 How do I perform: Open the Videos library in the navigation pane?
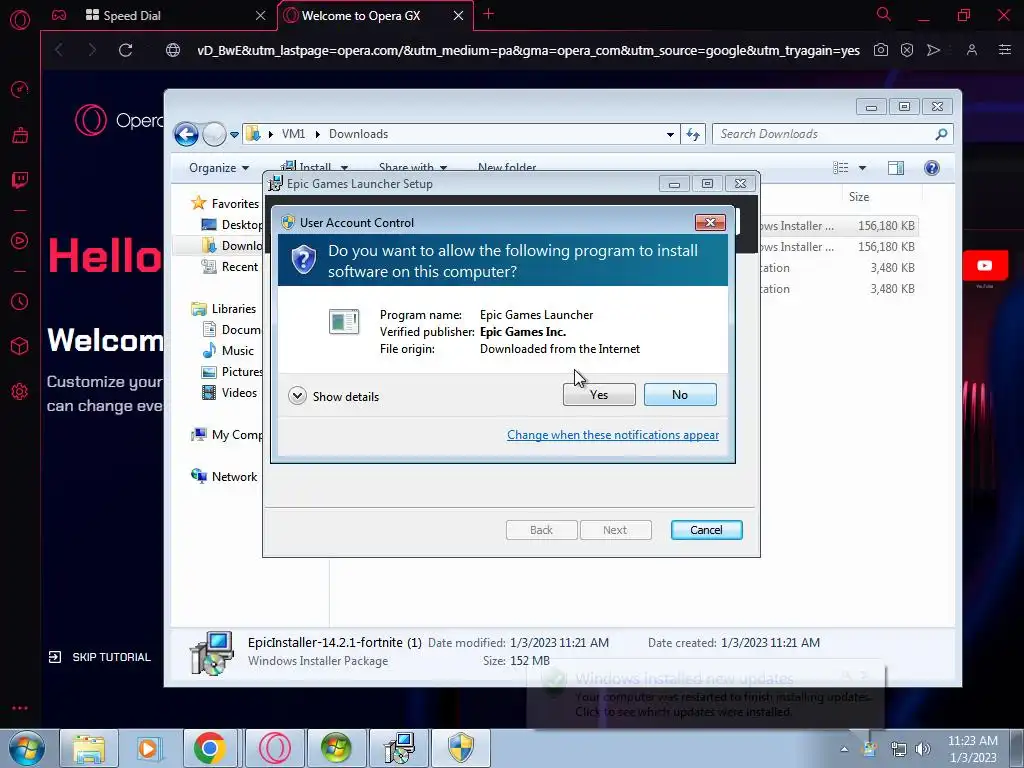click(229, 392)
